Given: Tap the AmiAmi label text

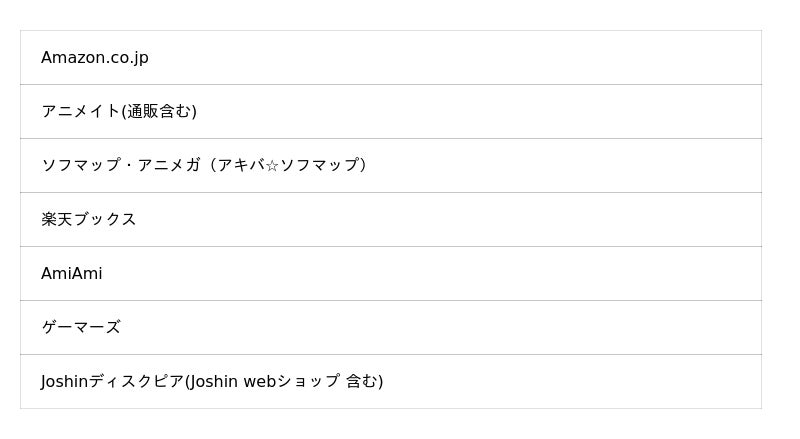Looking at the screenshot, I should click(72, 274).
